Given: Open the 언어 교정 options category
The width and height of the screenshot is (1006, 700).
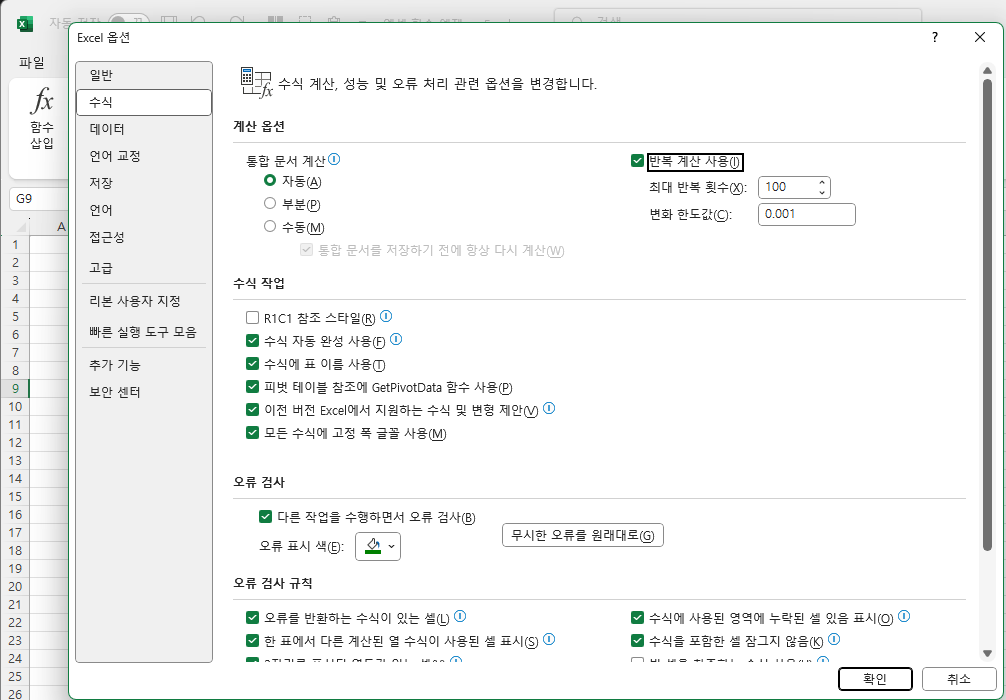Looking at the screenshot, I should click(x=144, y=156).
